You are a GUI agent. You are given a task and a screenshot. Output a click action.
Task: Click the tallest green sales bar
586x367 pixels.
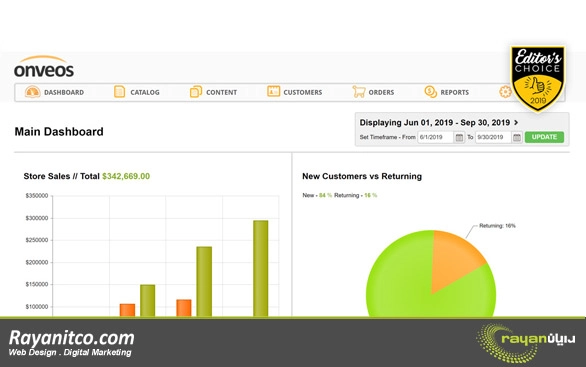[260, 268]
